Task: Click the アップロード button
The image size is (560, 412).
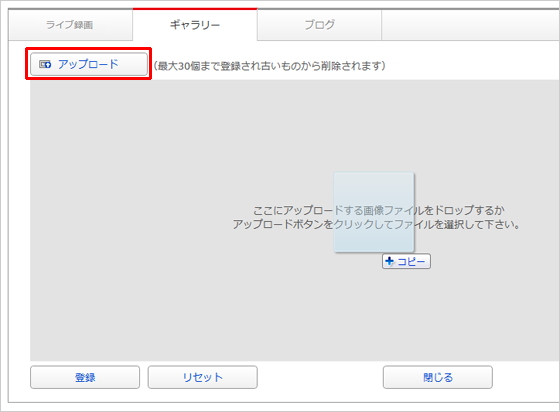Action: (x=89, y=64)
